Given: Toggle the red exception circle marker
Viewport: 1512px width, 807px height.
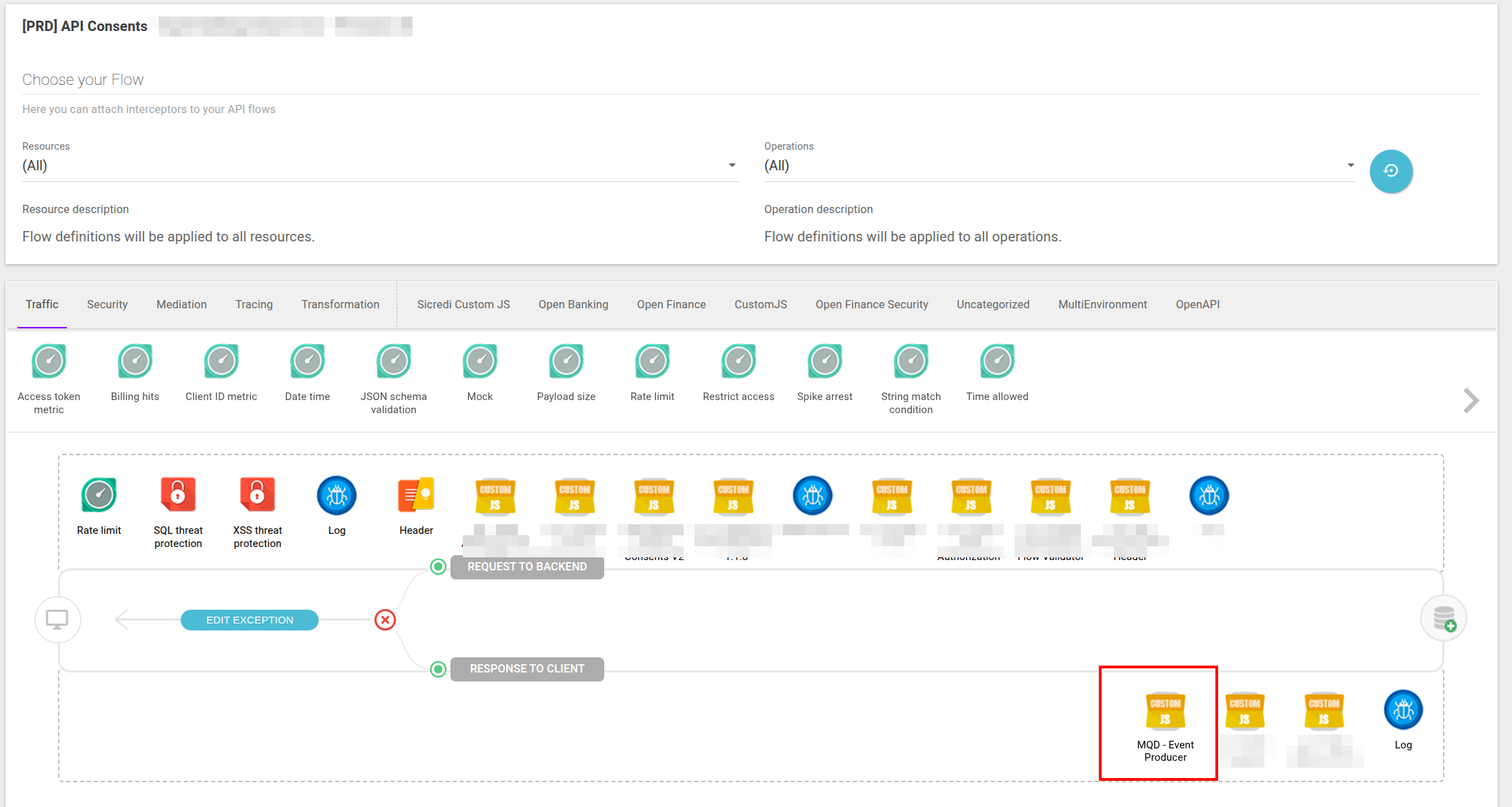Looking at the screenshot, I should tap(385, 620).
